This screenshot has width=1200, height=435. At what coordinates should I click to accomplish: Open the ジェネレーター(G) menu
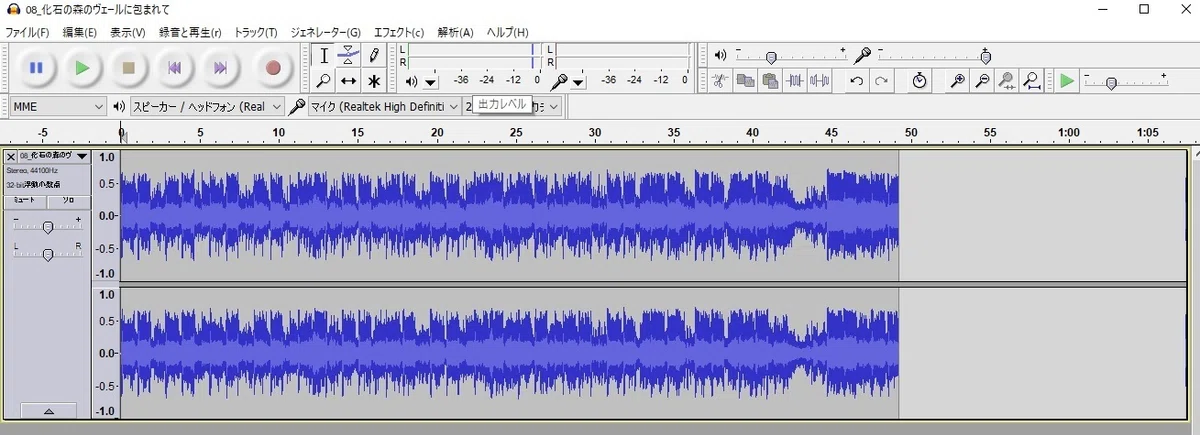pyautogui.click(x=325, y=32)
